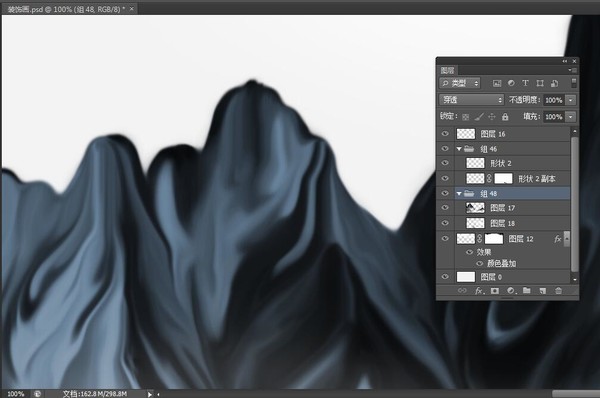Open the 填充 fill slider arrow
This screenshot has height=398, width=600.
[x=571, y=117]
